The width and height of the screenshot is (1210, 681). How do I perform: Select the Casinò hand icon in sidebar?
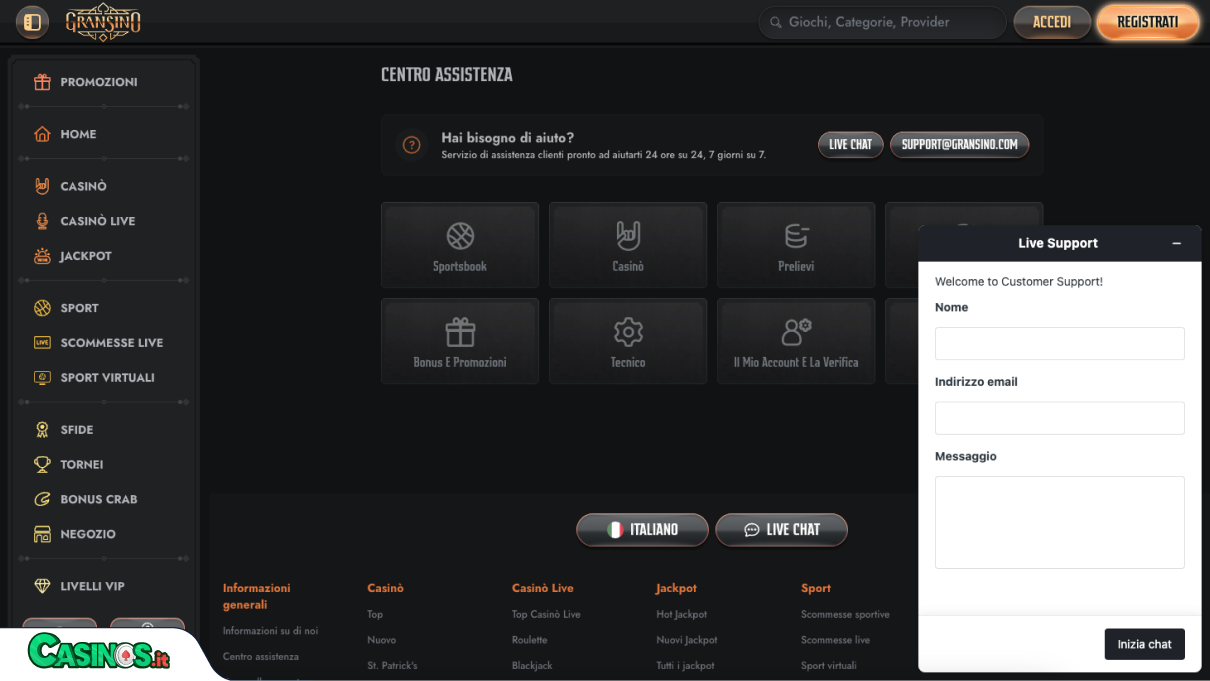42,186
